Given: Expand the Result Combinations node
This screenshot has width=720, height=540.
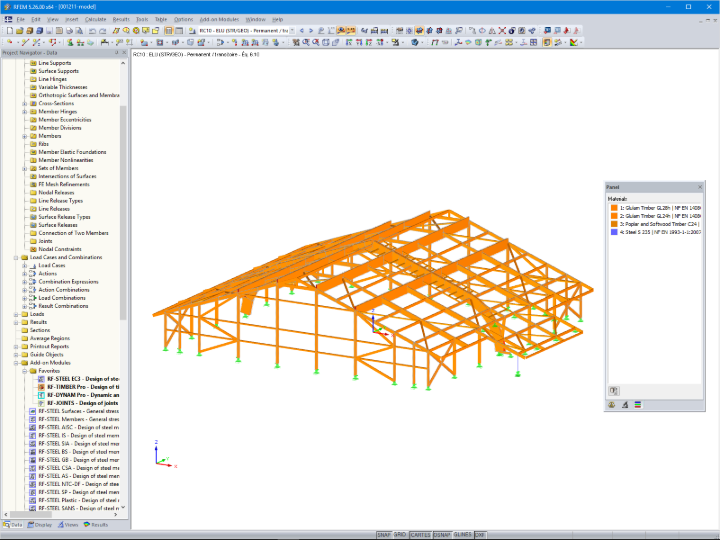Looking at the screenshot, I should [x=25, y=306].
